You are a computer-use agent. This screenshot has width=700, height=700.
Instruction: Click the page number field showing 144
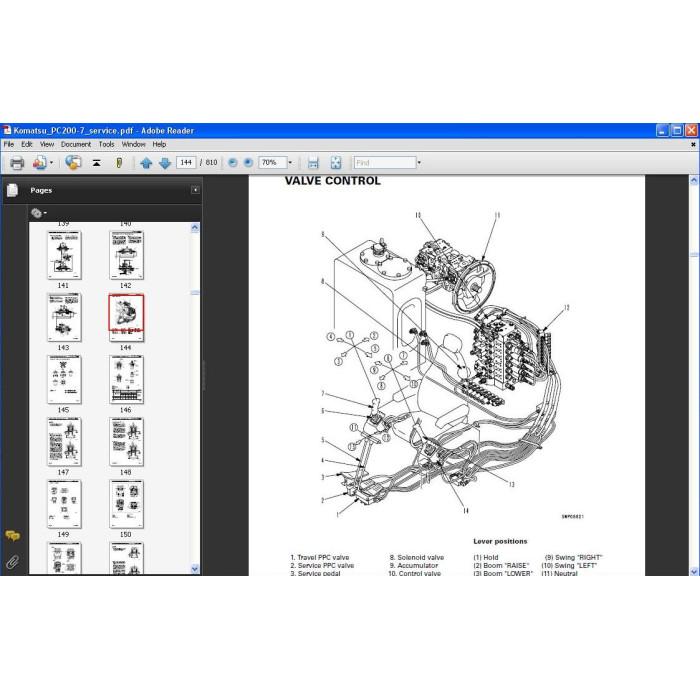pyautogui.click(x=186, y=162)
